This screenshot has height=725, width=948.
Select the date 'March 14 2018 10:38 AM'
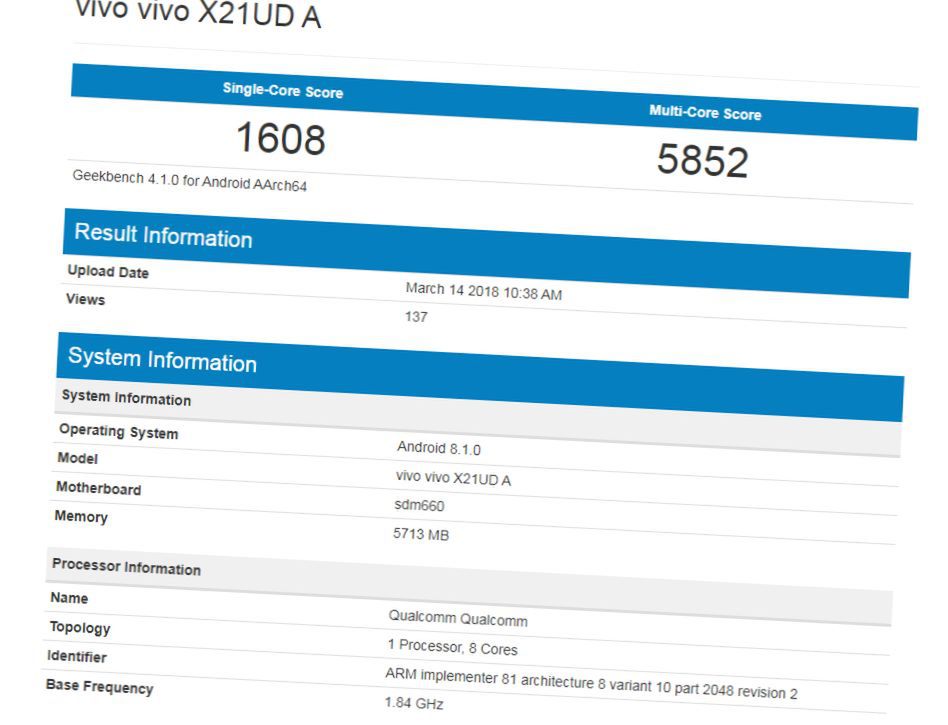[x=484, y=291]
